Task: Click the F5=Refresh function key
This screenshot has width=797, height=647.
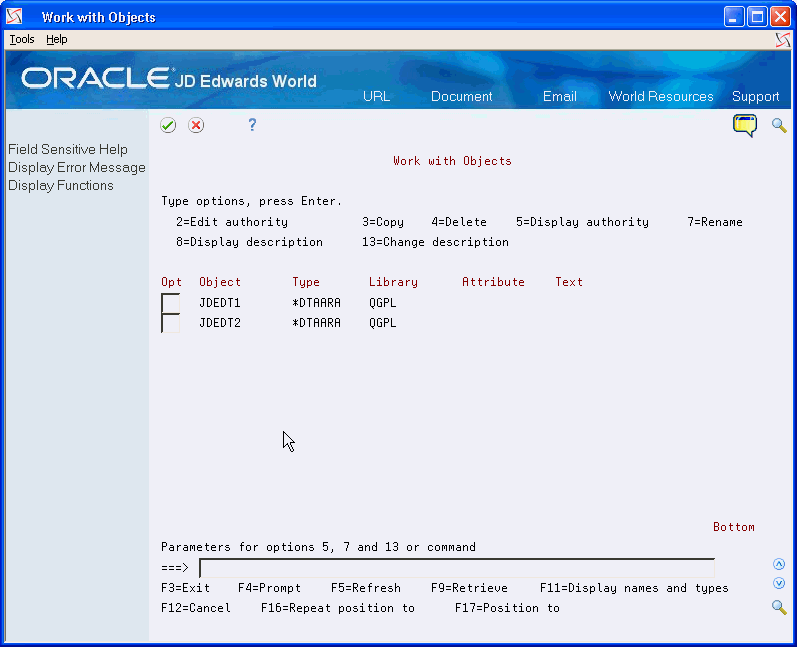Action: point(366,588)
